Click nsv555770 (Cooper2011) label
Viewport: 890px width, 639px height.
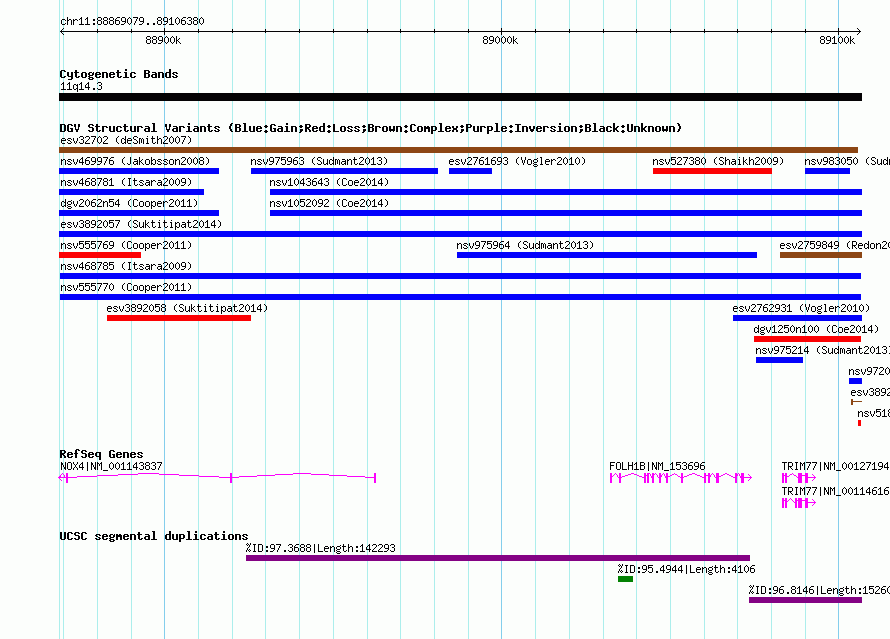[126, 287]
